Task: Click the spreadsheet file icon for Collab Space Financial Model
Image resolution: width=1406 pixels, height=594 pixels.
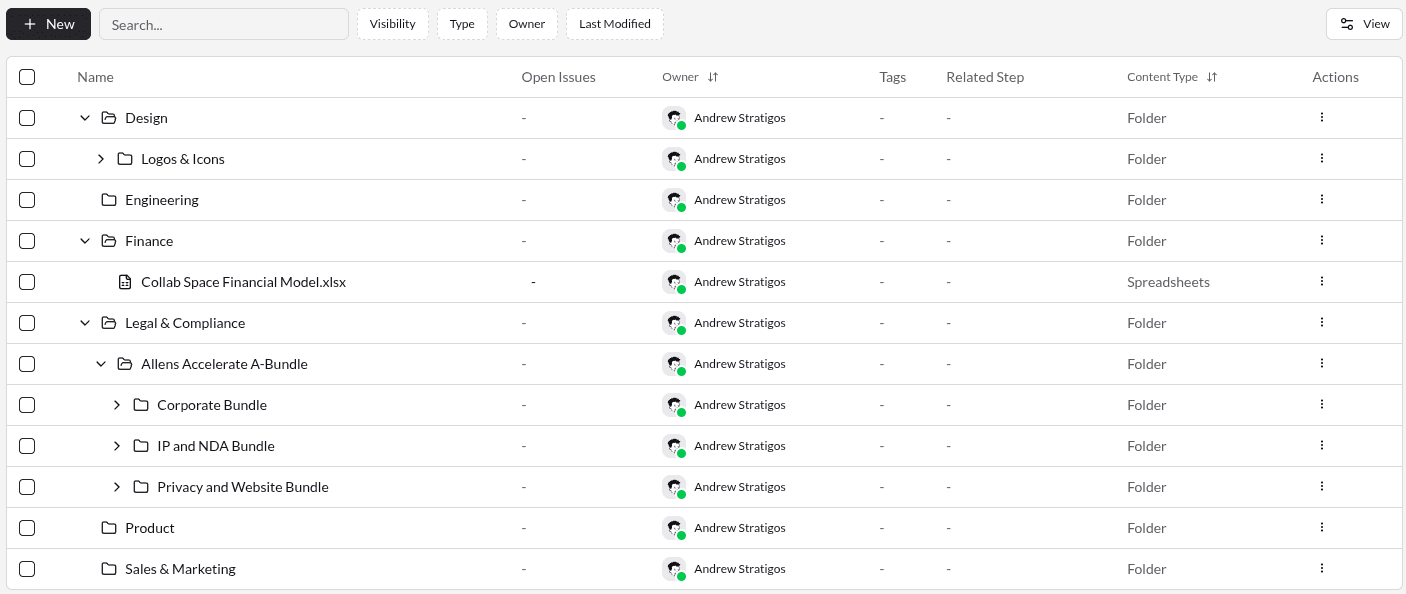Action: [x=125, y=282]
